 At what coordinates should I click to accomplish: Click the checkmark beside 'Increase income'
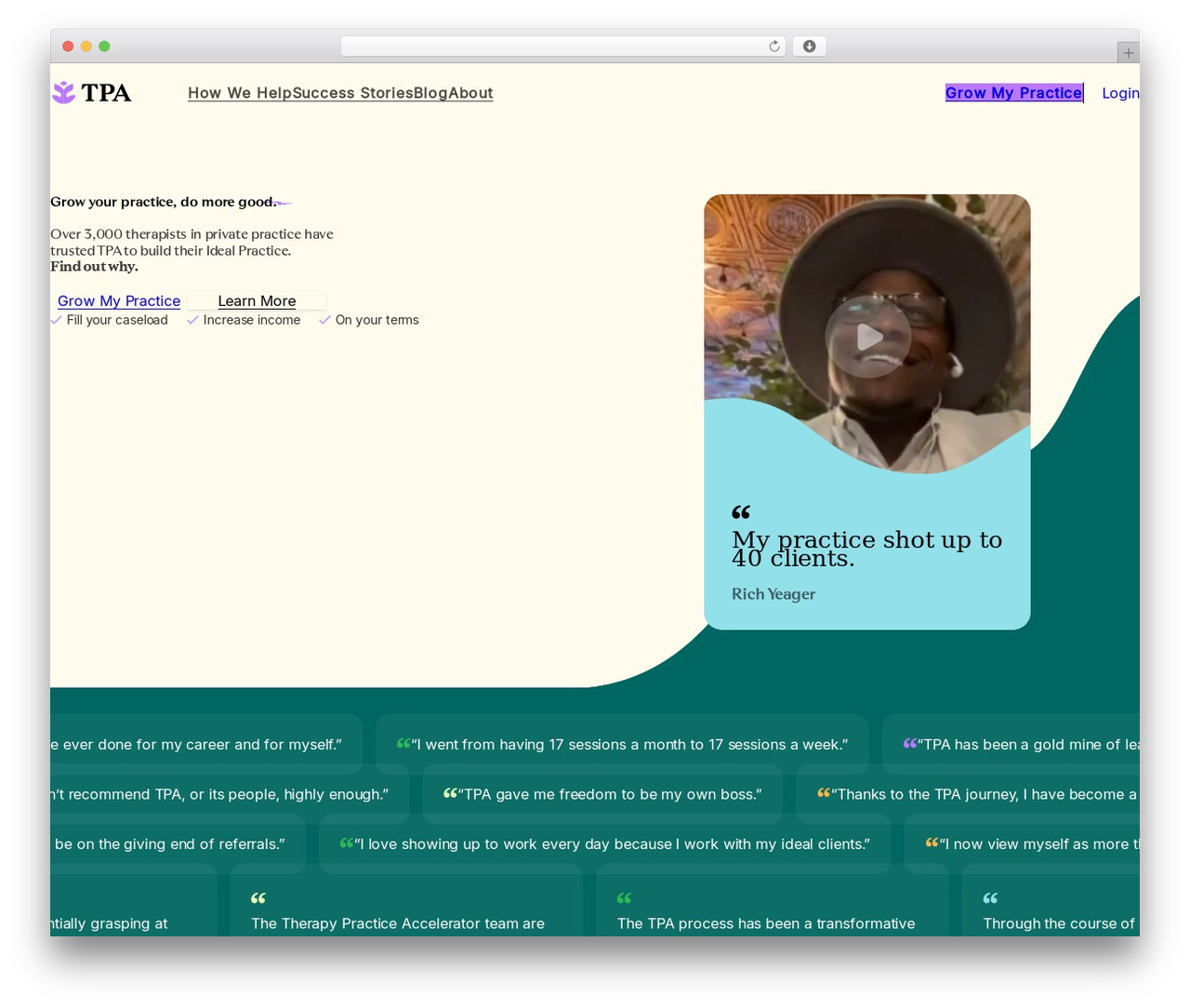[192, 320]
